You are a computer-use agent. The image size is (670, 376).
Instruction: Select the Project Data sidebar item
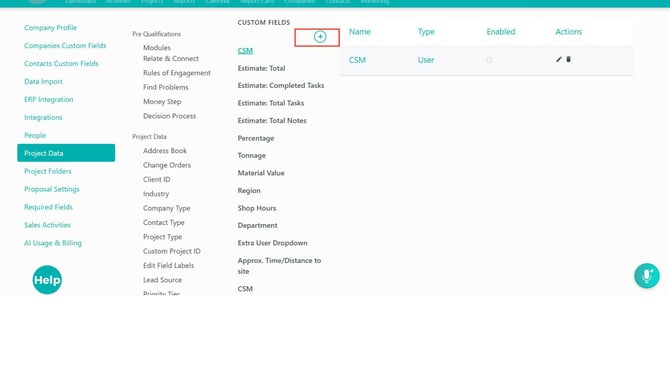click(x=66, y=153)
